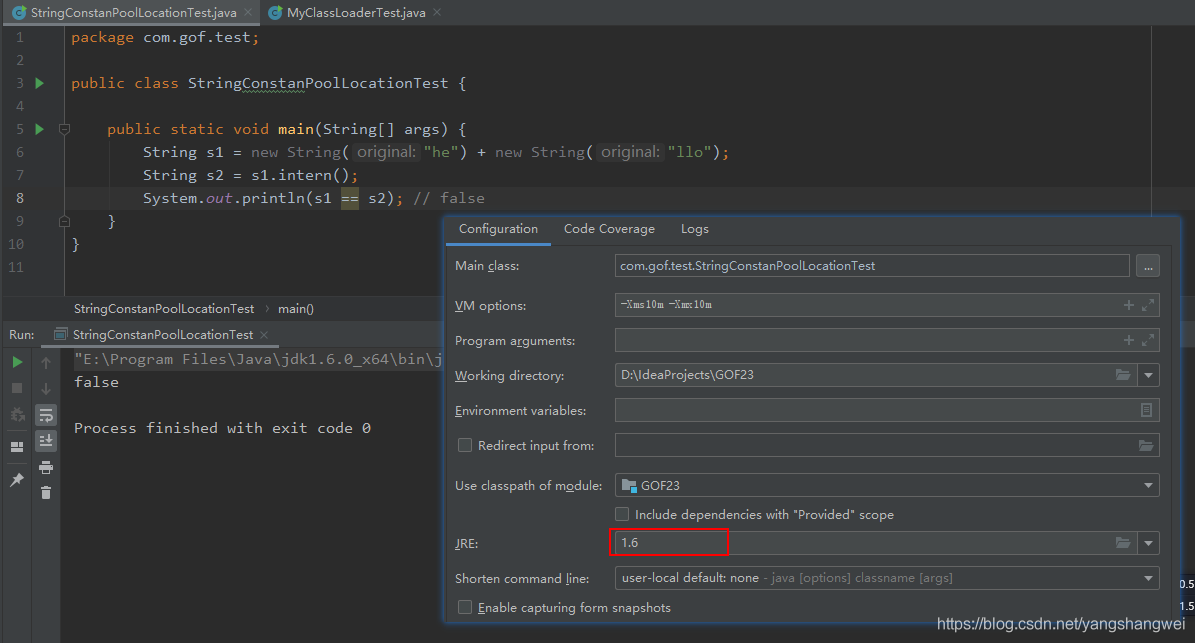Expand the VM options field
This screenshot has width=1195, height=643.
(x=1148, y=305)
